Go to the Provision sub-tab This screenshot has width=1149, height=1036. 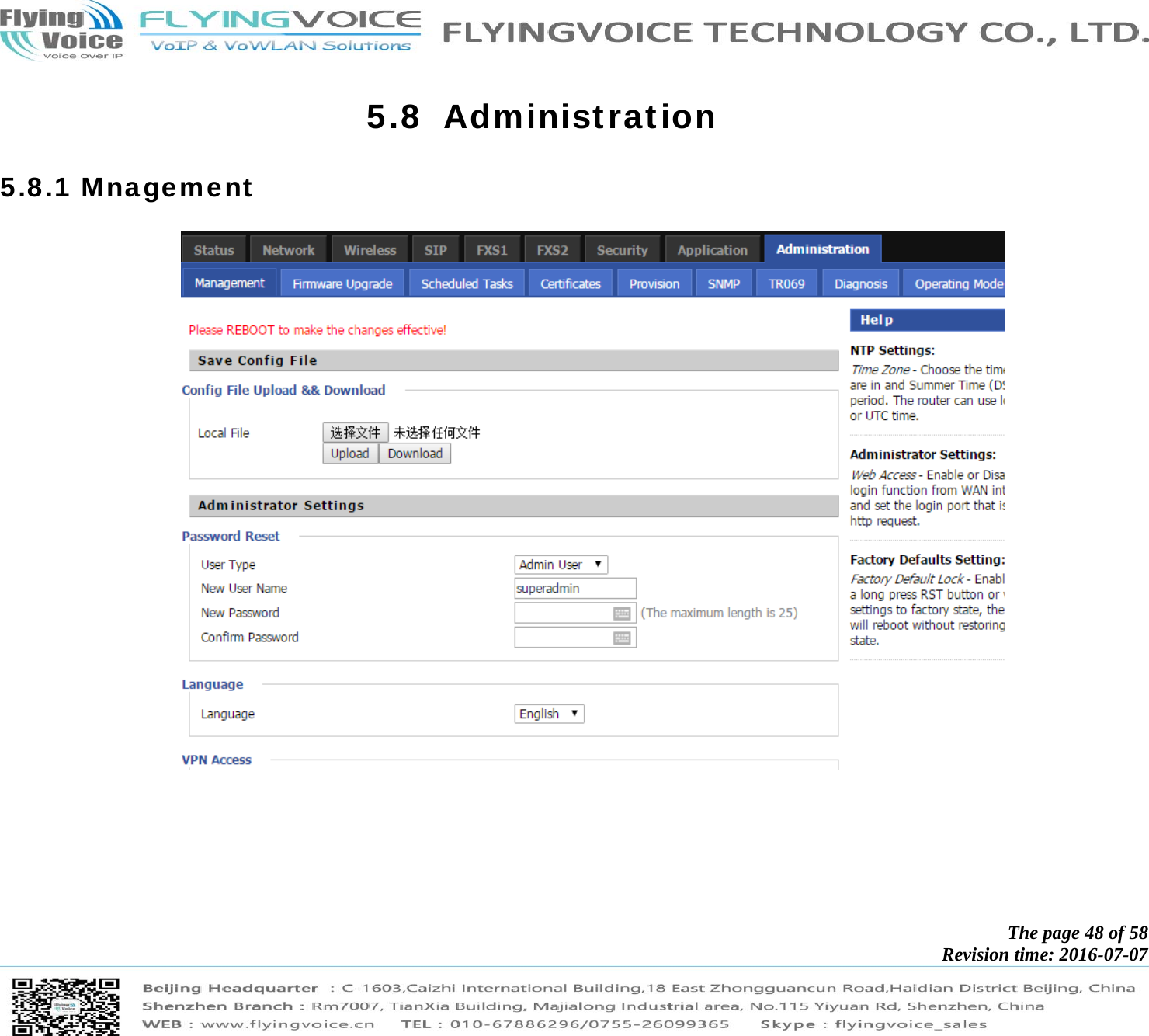coord(654,284)
